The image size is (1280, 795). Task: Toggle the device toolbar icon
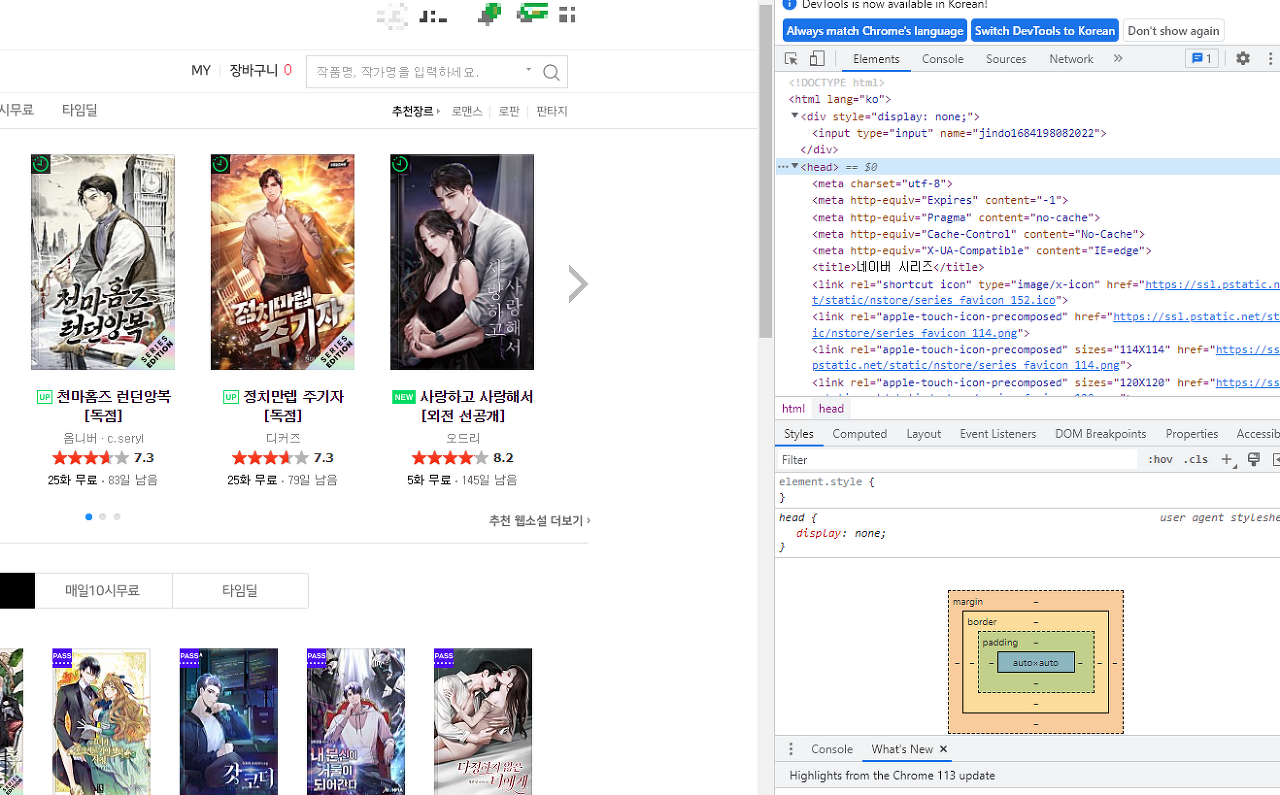click(817, 59)
